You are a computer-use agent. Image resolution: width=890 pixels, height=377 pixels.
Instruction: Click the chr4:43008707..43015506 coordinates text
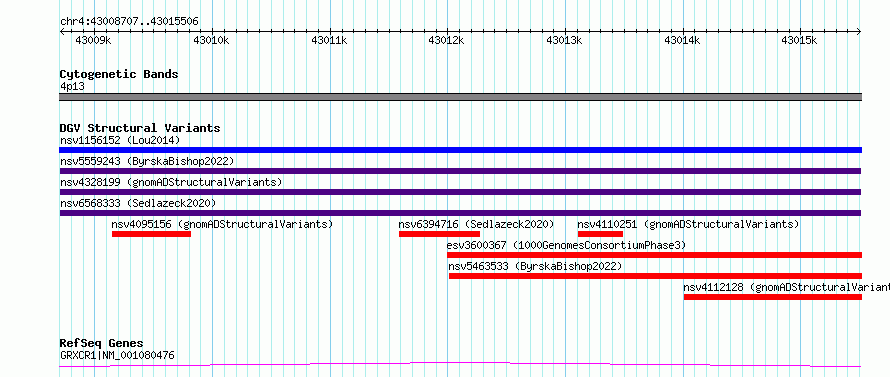(129, 22)
